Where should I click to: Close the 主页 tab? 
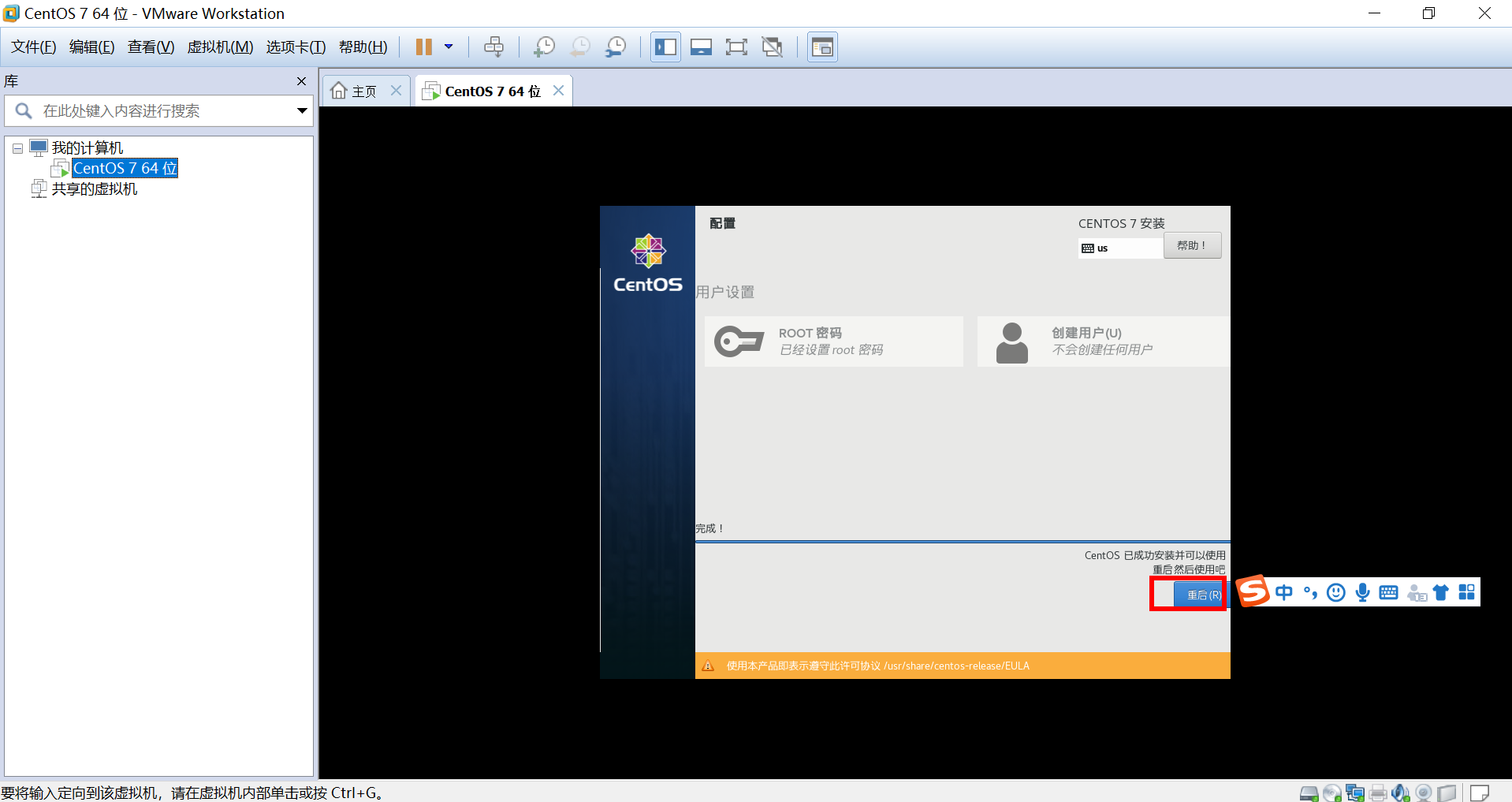click(397, 91)
